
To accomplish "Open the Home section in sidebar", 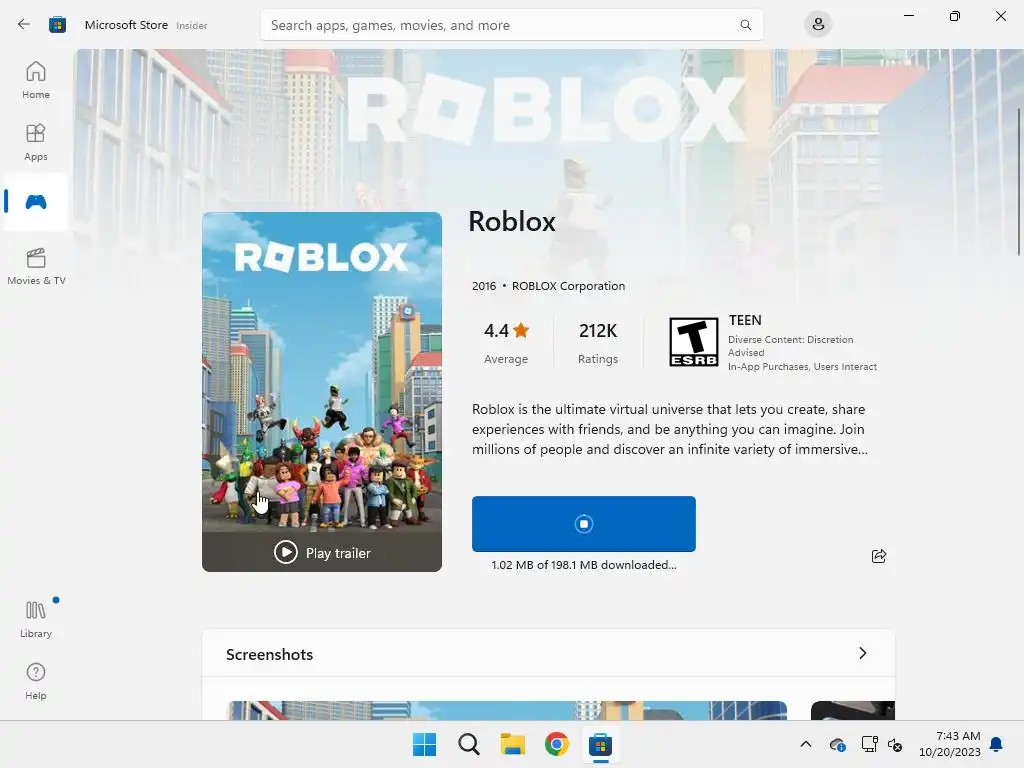I will (x=36, y=80).
